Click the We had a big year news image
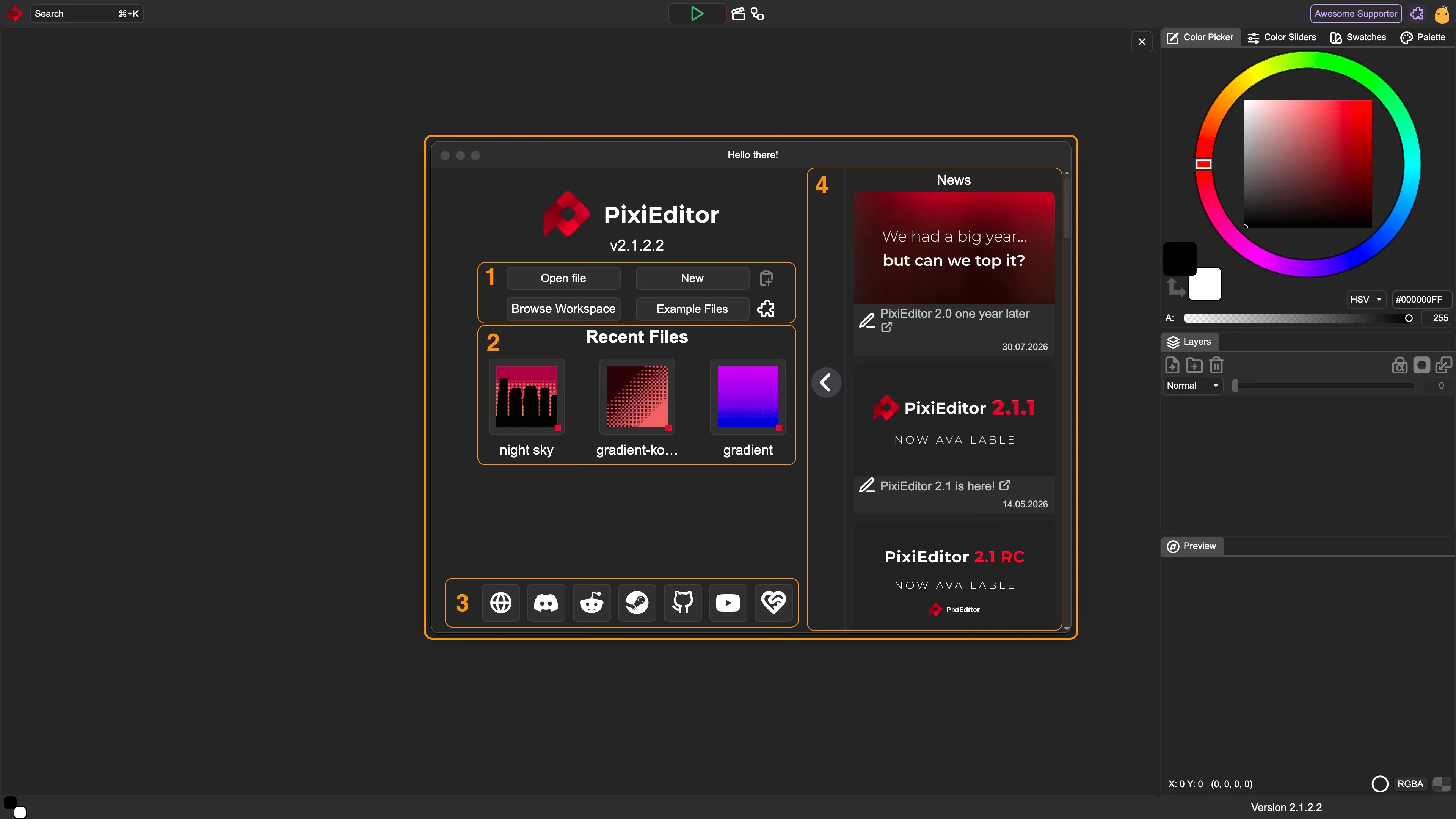Image resolution: width=1456 pixels, height=819 pixels. coord(954,248)
